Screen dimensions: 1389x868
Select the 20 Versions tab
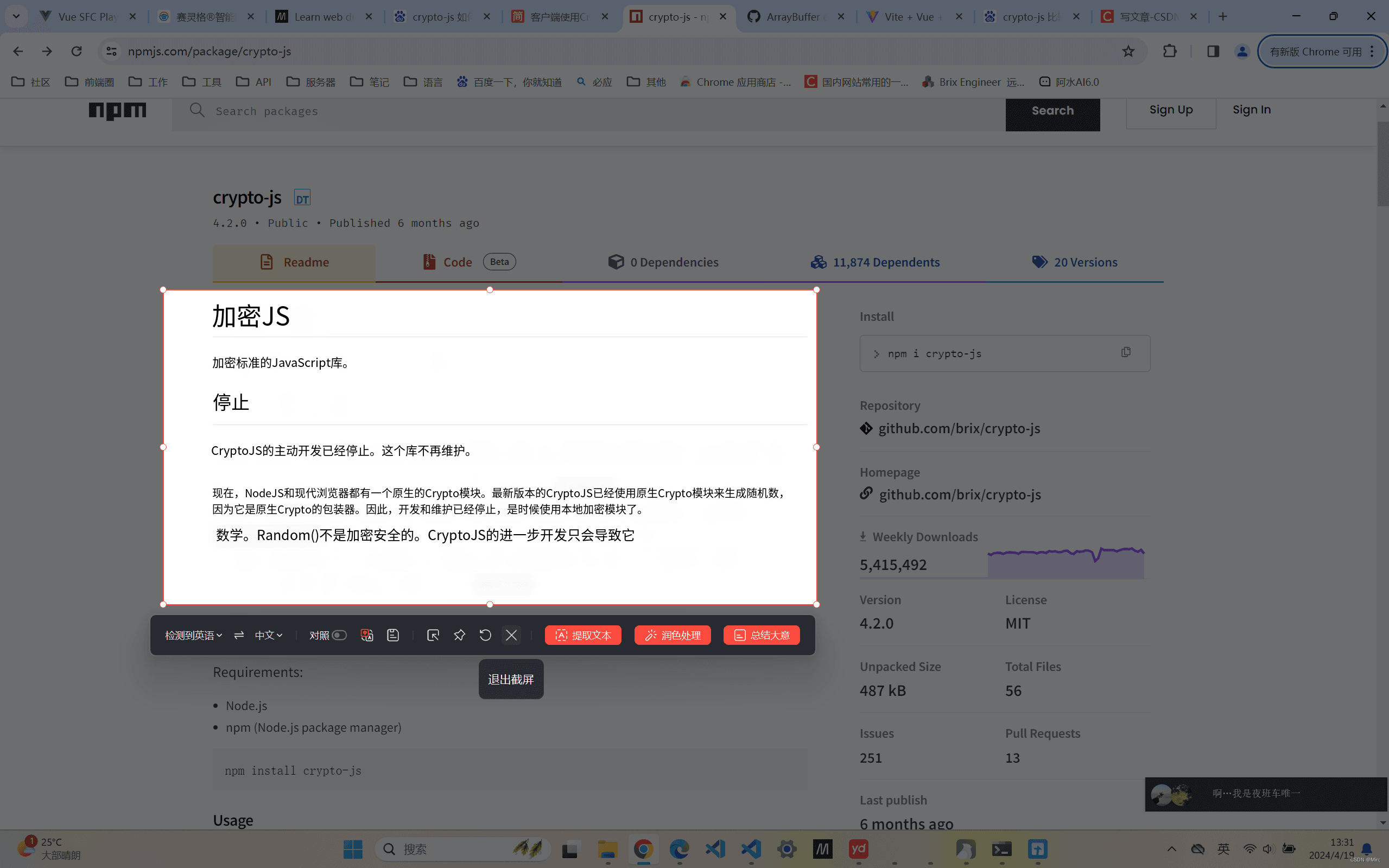point(1075,262)
